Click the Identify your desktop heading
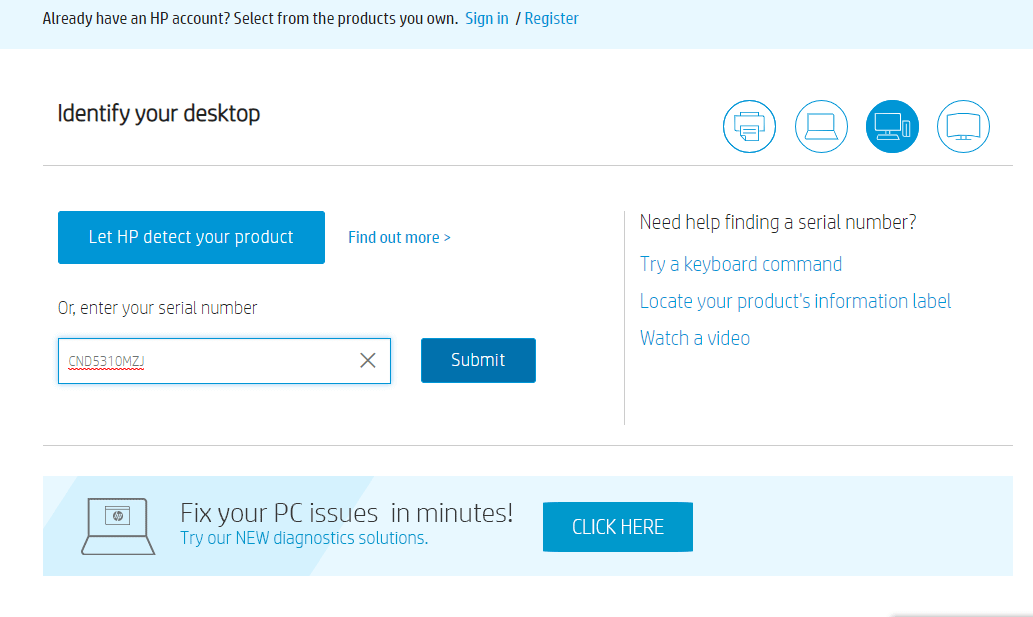Image resolution: width=1033 pixels, height=617 pixels. 159,113
